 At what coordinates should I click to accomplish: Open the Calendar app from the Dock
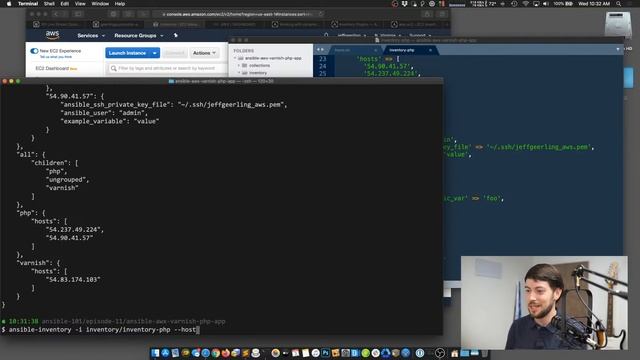[x=296, y=353]
